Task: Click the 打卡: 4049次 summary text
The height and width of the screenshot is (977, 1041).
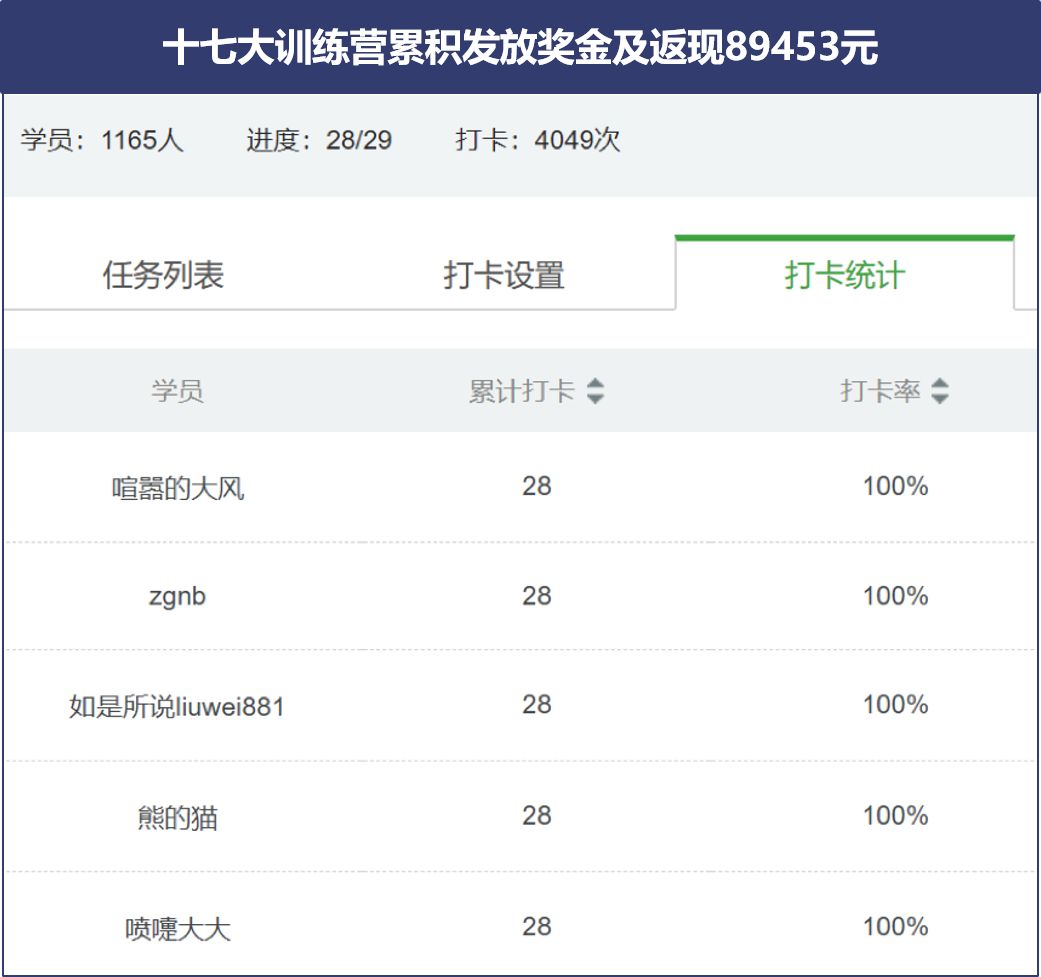Action: [538, 140]
